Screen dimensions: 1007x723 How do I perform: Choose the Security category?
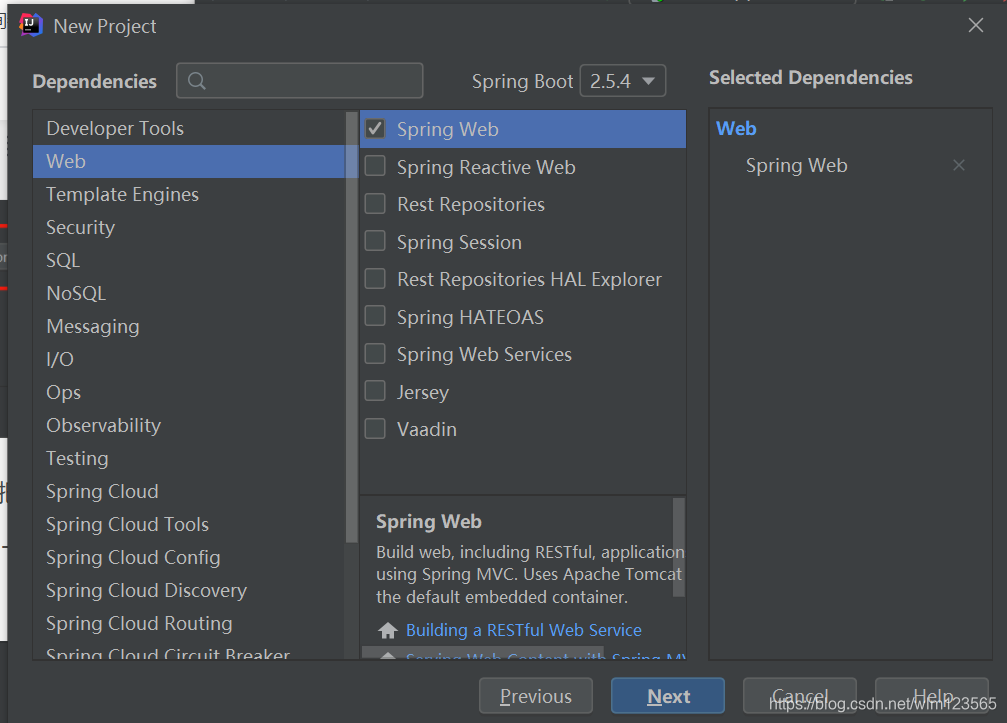coord(189,227)
